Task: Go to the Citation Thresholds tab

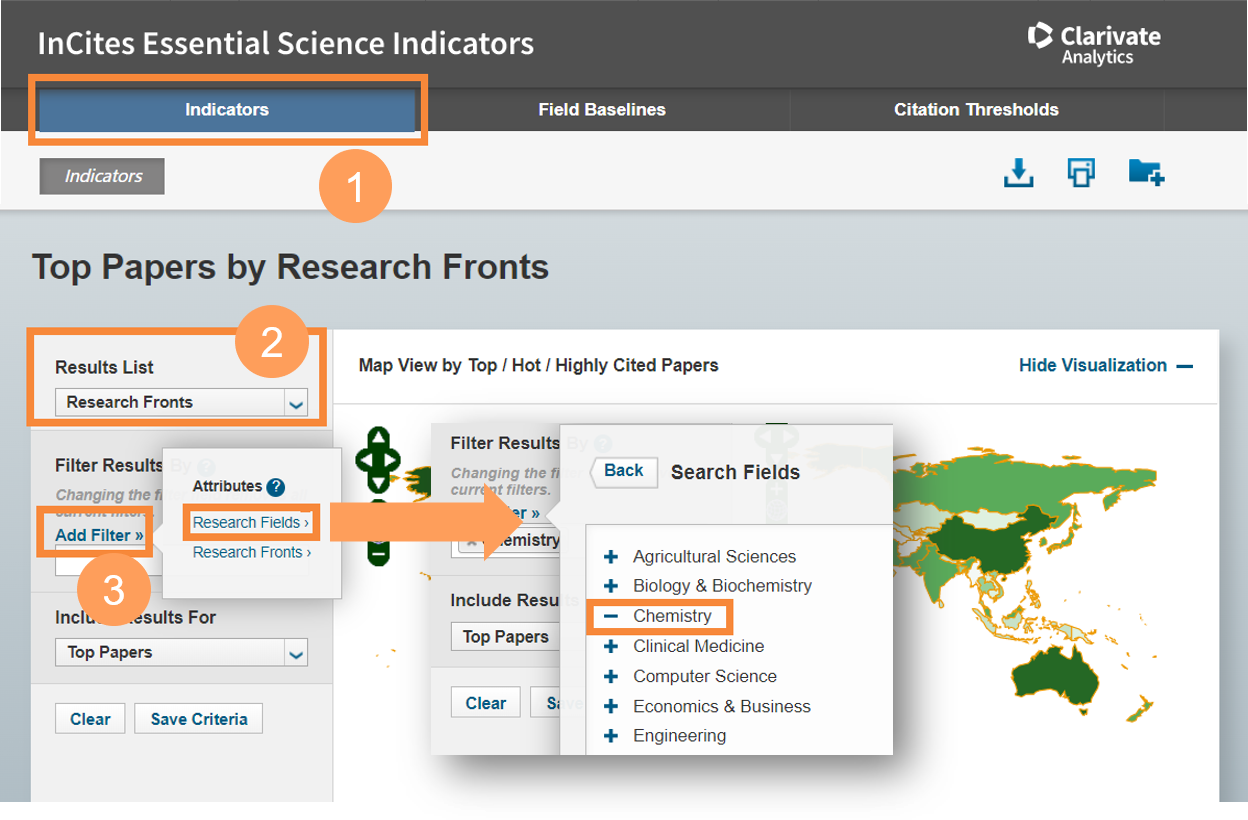Action: click(976, 110)
